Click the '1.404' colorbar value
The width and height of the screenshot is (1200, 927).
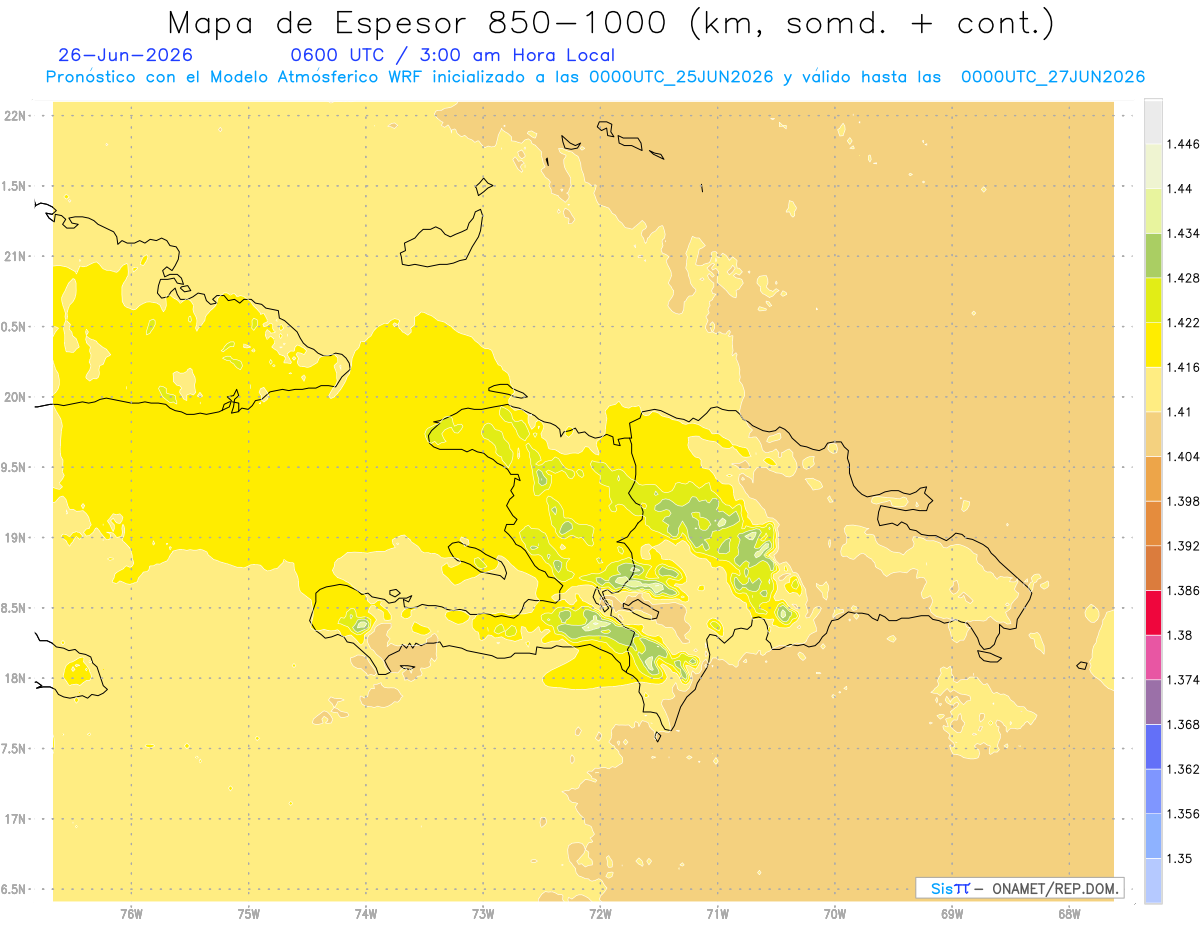(x=1184, y=456)
